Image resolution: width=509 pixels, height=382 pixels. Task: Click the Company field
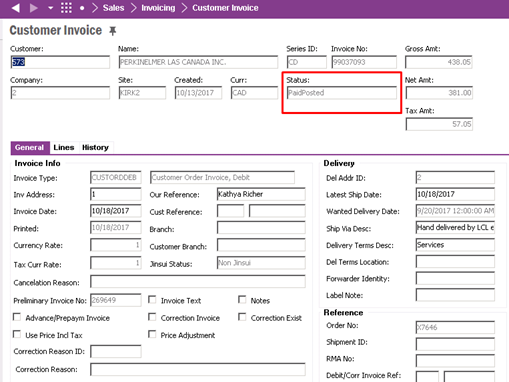pyautogui.click(x=60, y=93)
